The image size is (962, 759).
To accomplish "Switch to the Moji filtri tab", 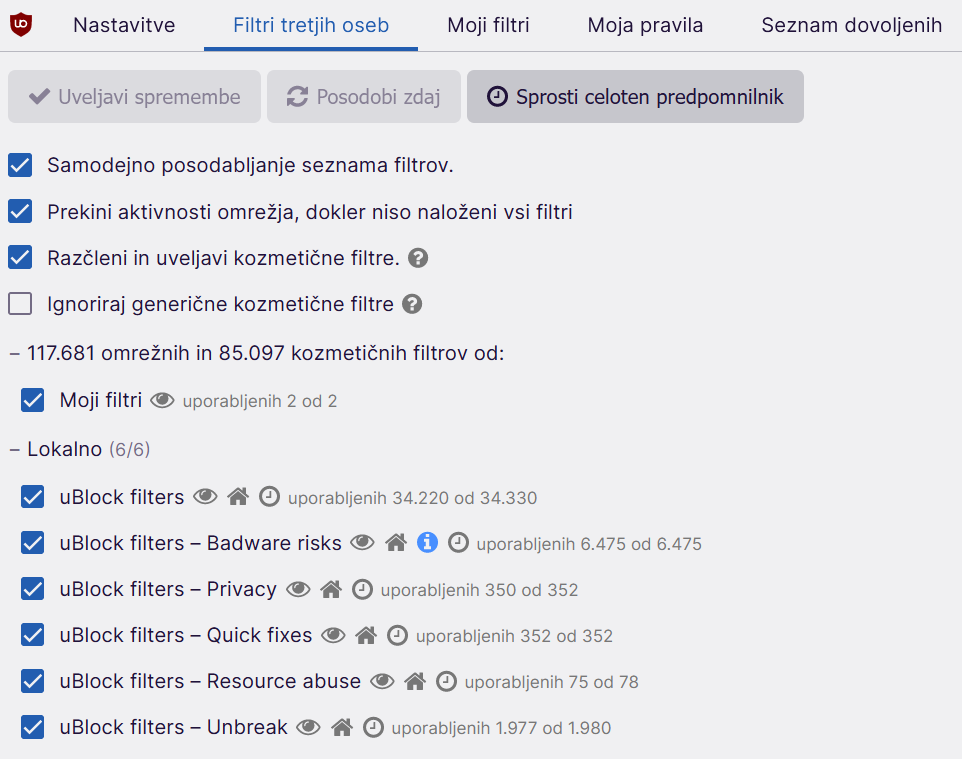I will coord(488,25).
